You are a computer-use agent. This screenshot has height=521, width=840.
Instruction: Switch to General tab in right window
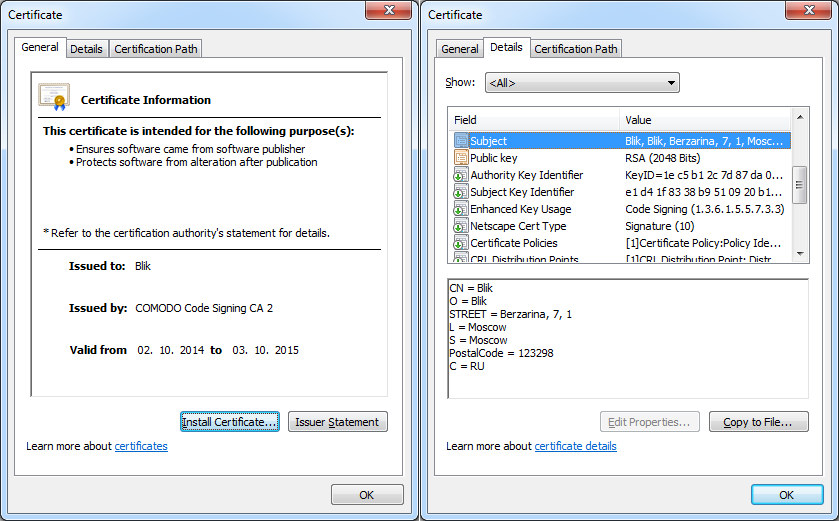click(460, 49)
